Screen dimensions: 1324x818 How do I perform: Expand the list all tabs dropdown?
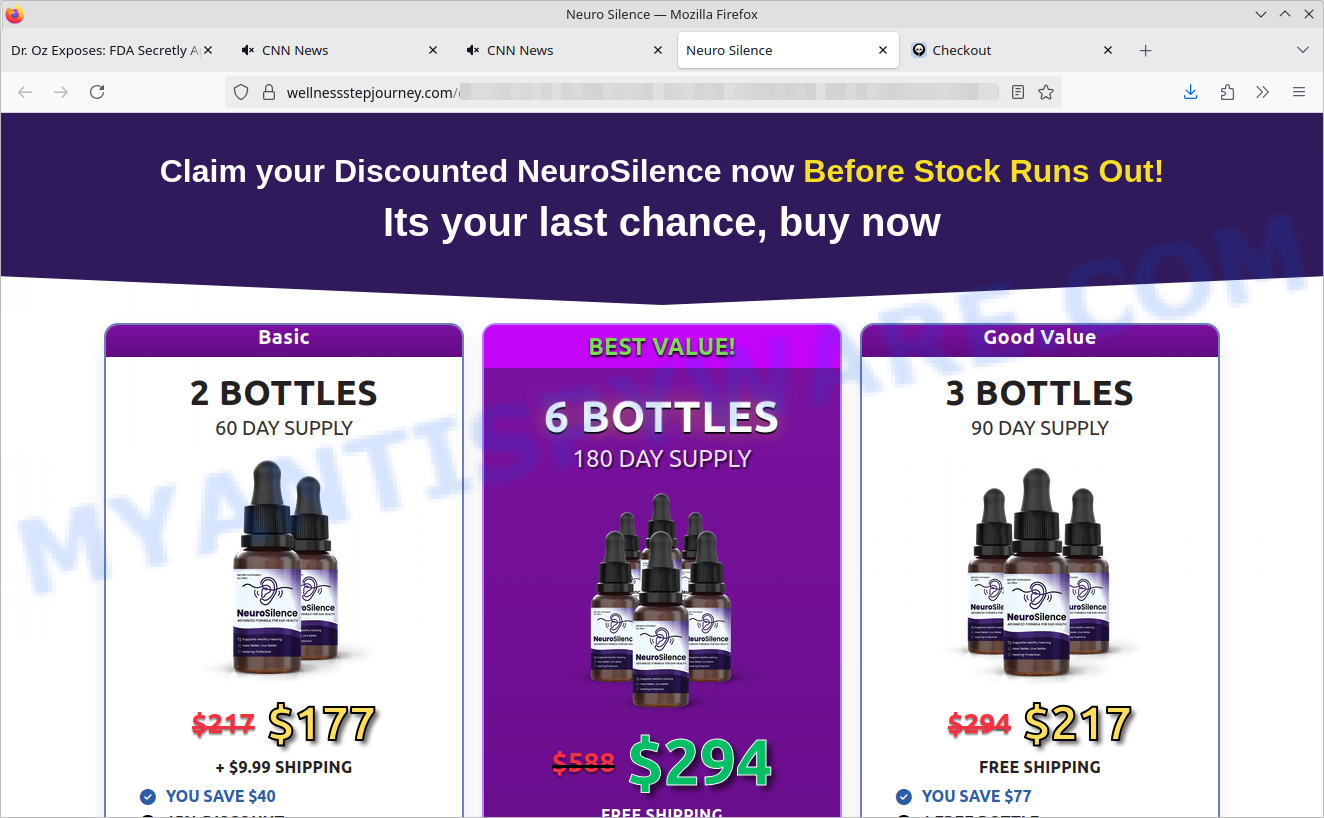tap(1303, 50)
